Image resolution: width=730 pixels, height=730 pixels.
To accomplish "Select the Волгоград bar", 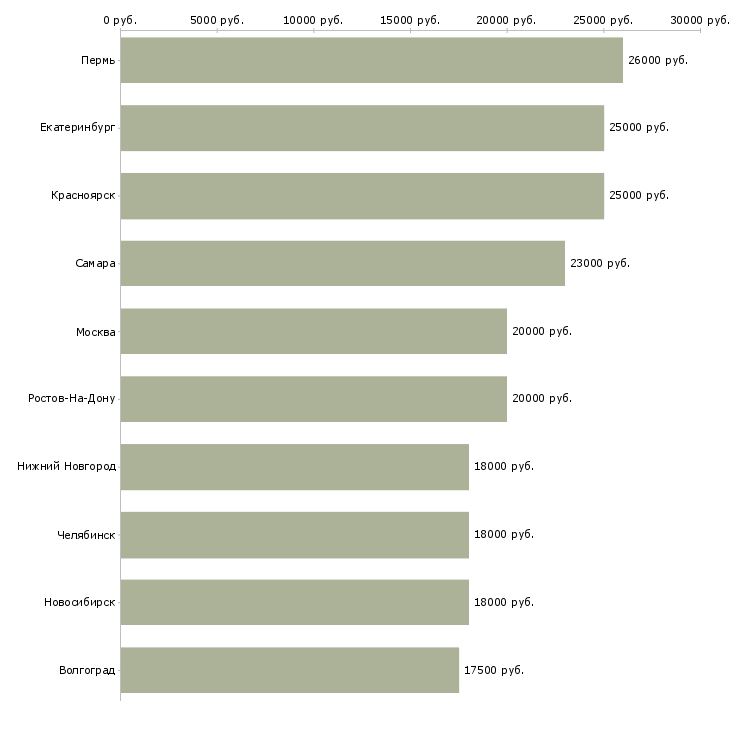I will [x=289, y=670].
